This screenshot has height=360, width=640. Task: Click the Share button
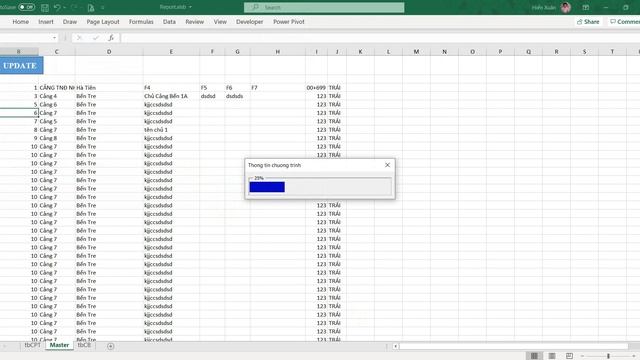[588, 22]
